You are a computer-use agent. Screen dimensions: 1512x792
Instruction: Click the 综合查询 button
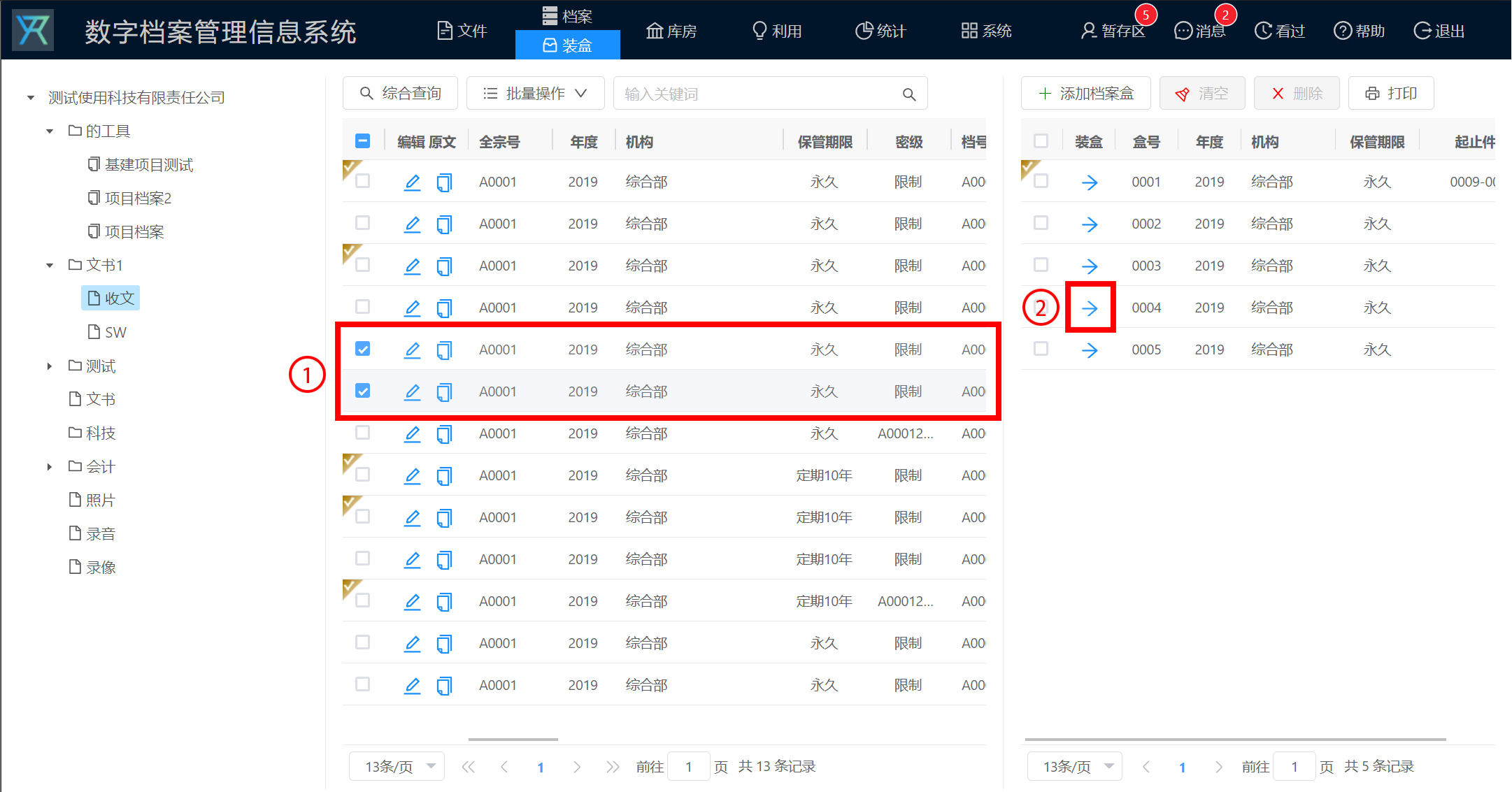(400, 93)
